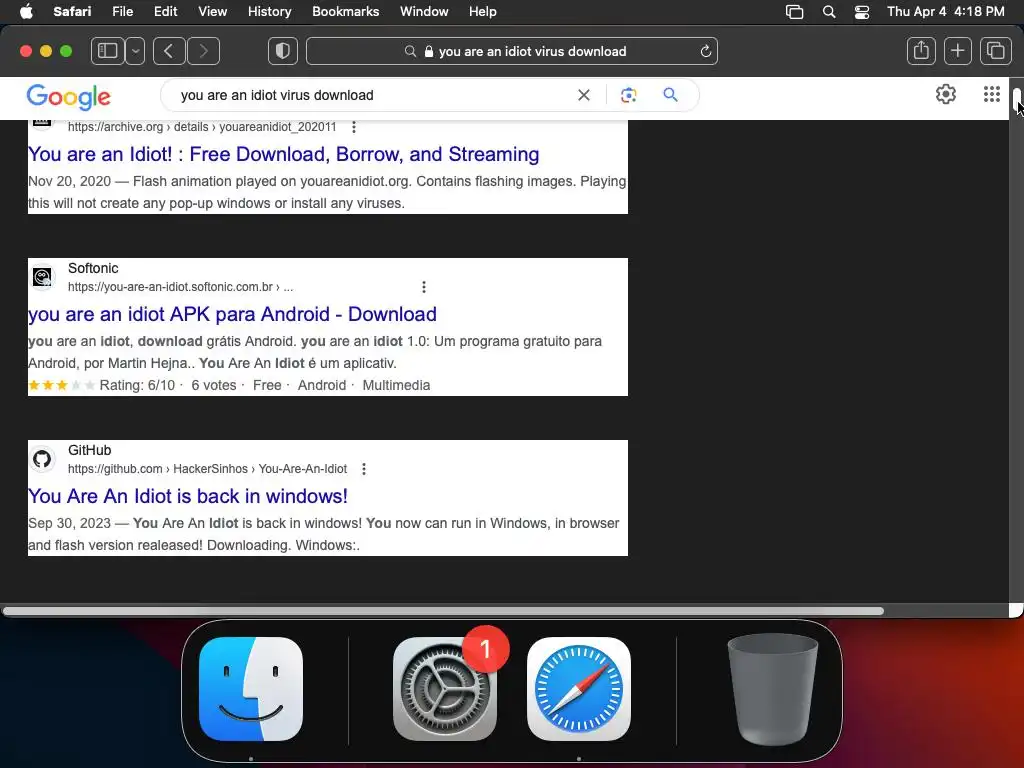
Task: Click the GitHub site name
Action: tap(89, 450)
